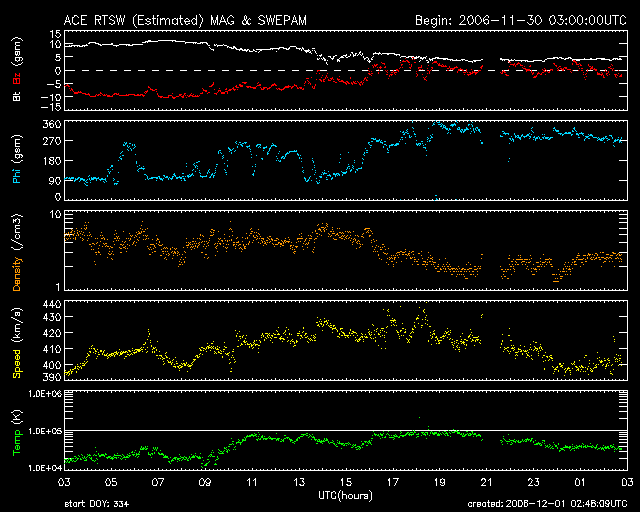Click the red 'Bz' axis label
Viewport: 640px width, 512px height.
[17, 78]
